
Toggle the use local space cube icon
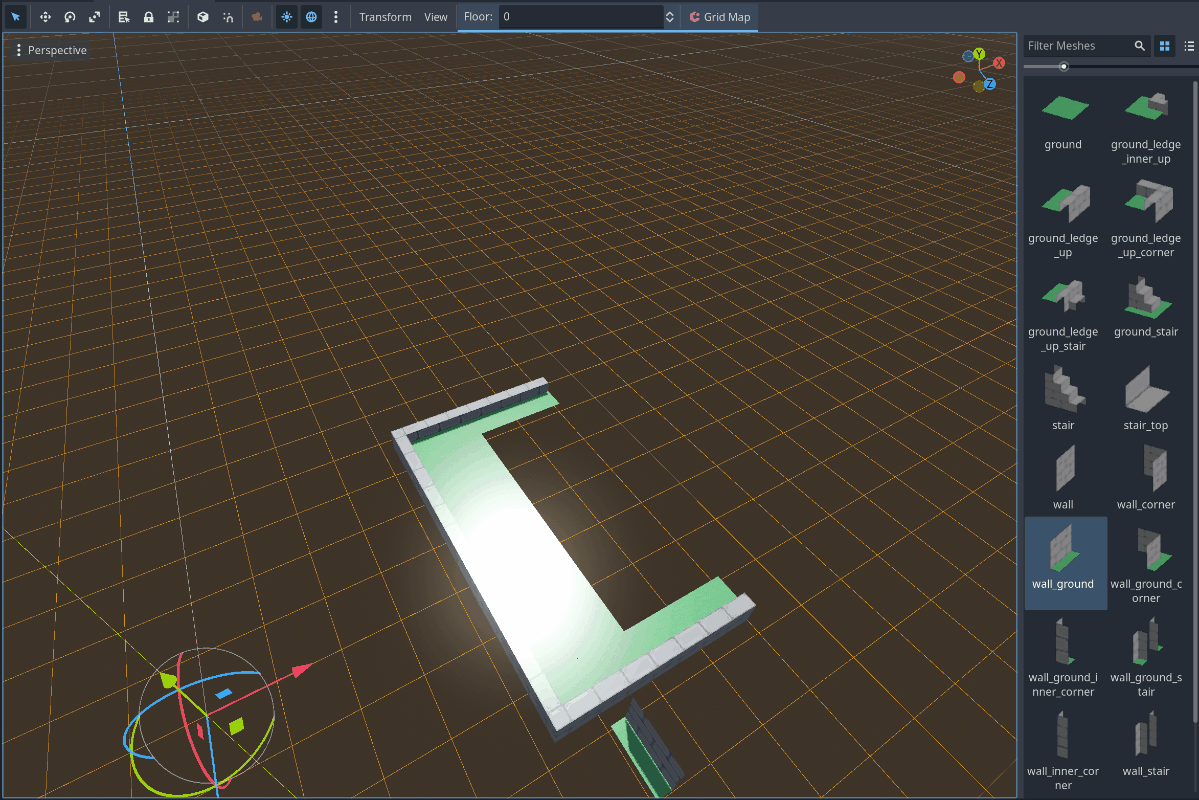tap(203, 17)
